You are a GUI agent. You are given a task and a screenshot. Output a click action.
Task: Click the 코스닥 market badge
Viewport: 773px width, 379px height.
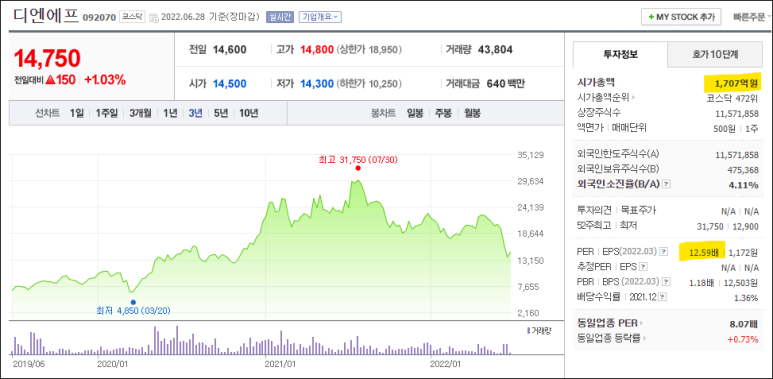pos(132,17)
